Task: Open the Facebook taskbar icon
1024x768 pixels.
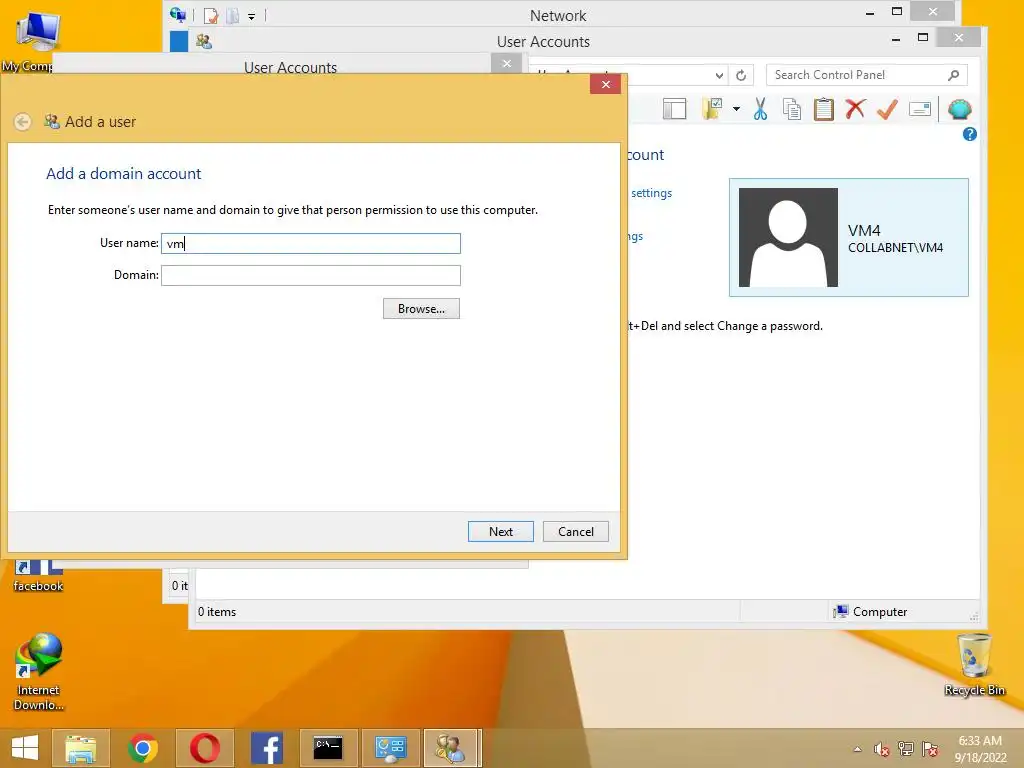Action: pyautogui.click(x=266, y=748)
